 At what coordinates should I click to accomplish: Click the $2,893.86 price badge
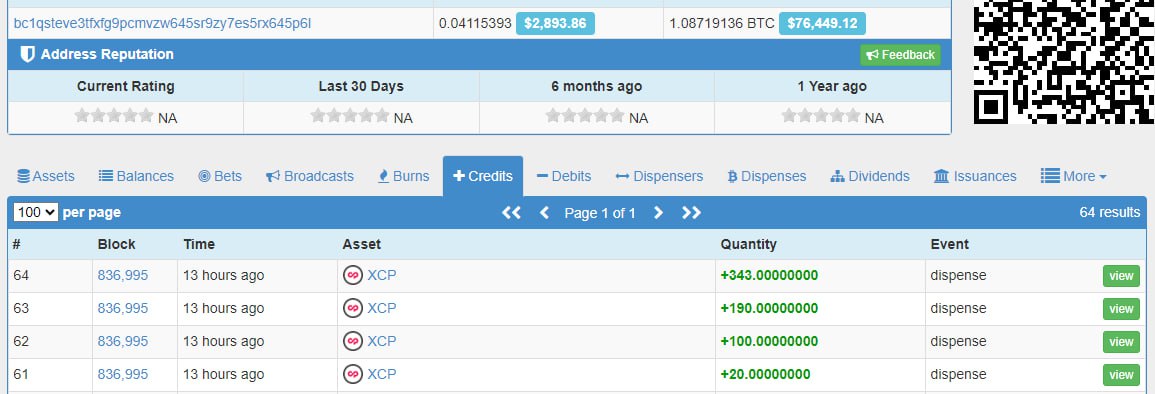[555, 24]
